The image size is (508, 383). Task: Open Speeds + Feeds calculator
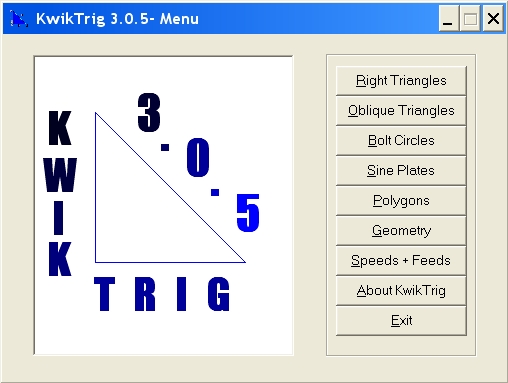[x=401, y=261]
